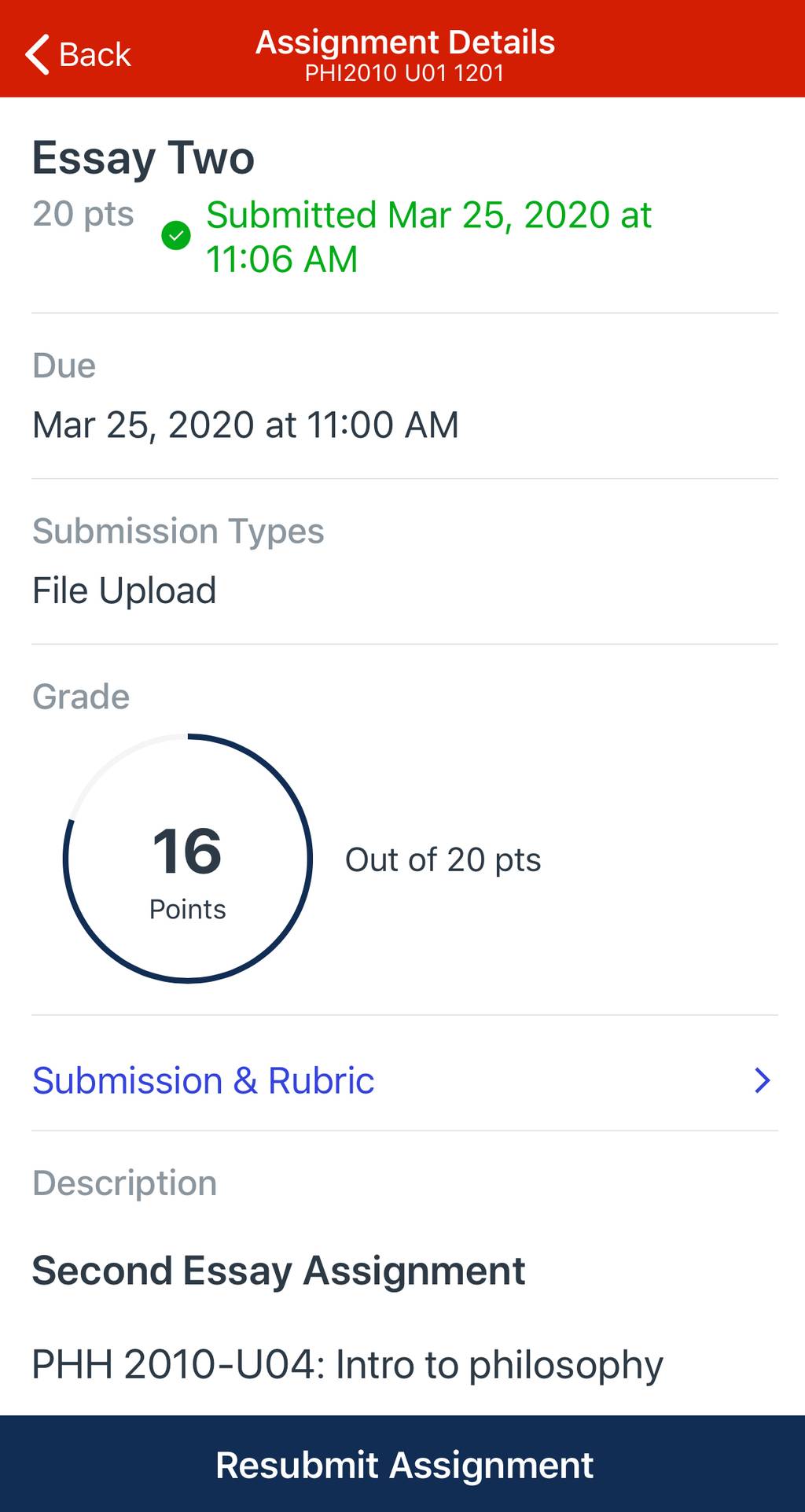The height and width of the screenshot is (1512, 805).
Task: Tap the green submitted date text
Action: tap(428, 237)
